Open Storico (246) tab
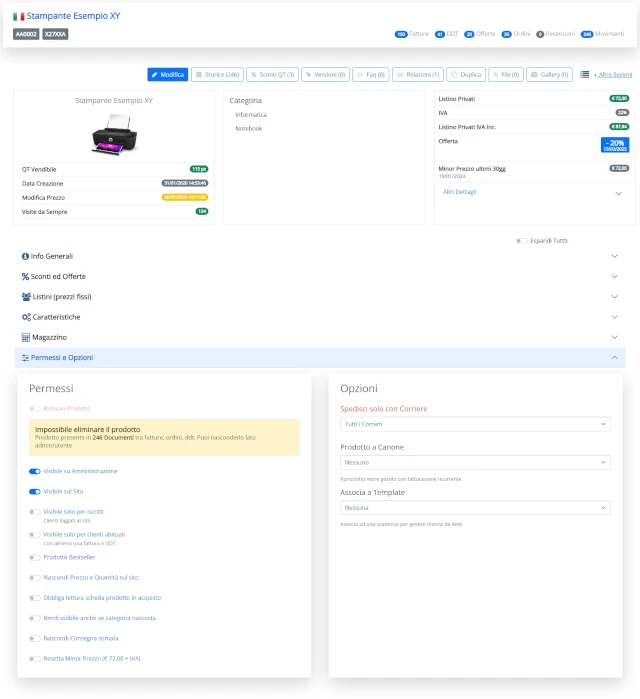The width and height of the screenshot is (640, 699). click(217, 74)
